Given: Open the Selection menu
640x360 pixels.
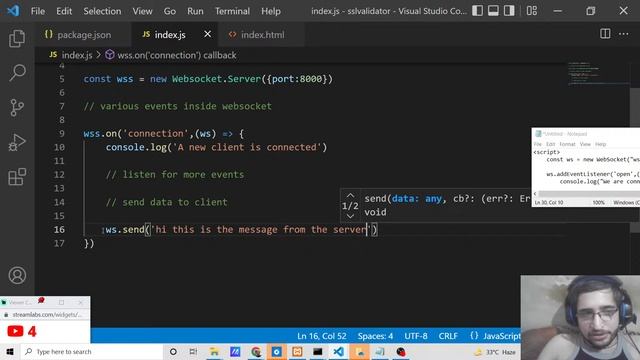Looking at the screenshot, I should tap(102, 11).
